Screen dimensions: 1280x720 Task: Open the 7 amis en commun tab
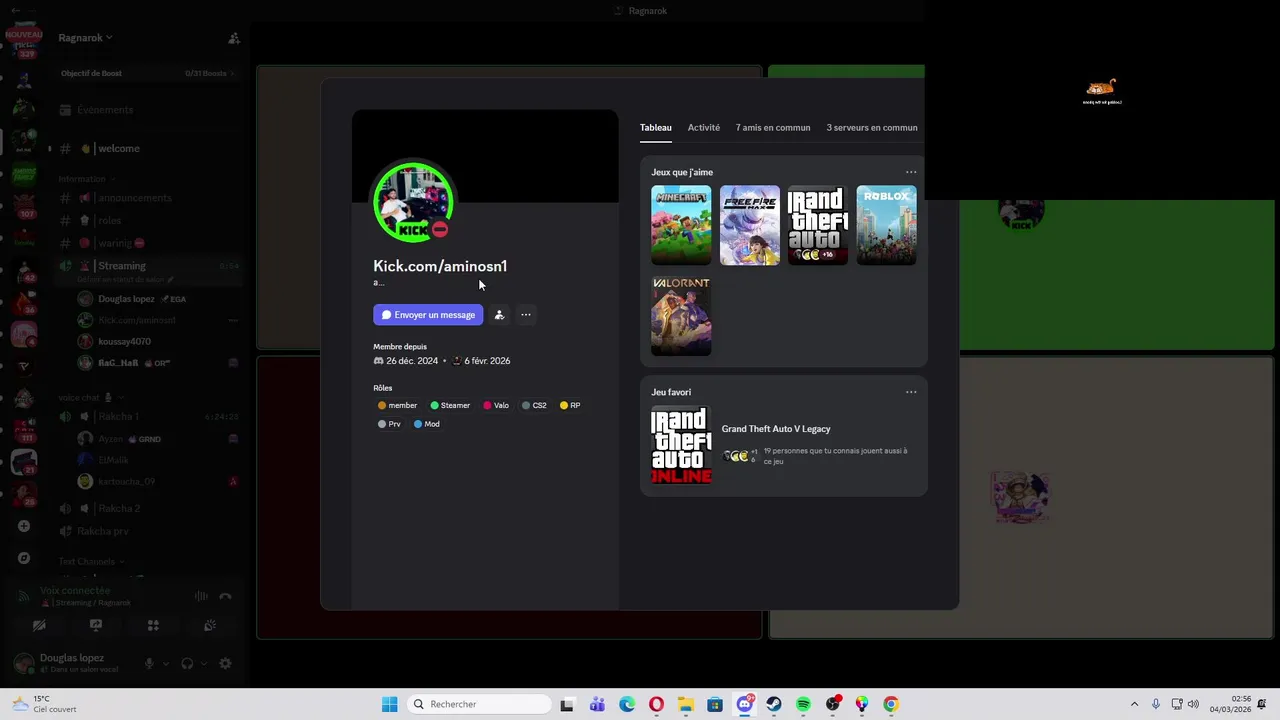773,128
